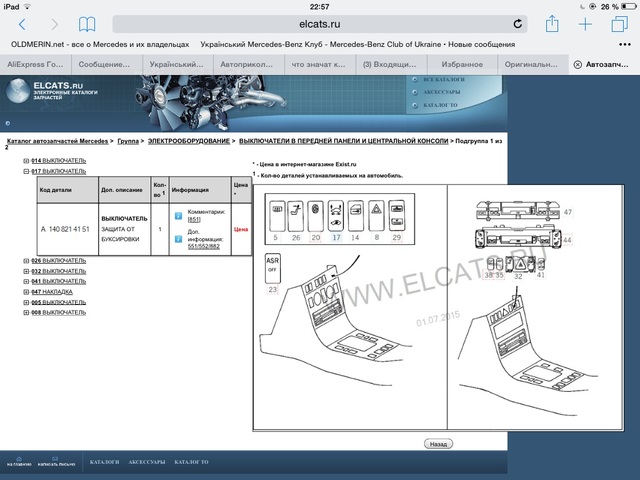Go to ЭЛЕКТРООБОРУДОВАНИЕ breadcrumb

(189, 141)
